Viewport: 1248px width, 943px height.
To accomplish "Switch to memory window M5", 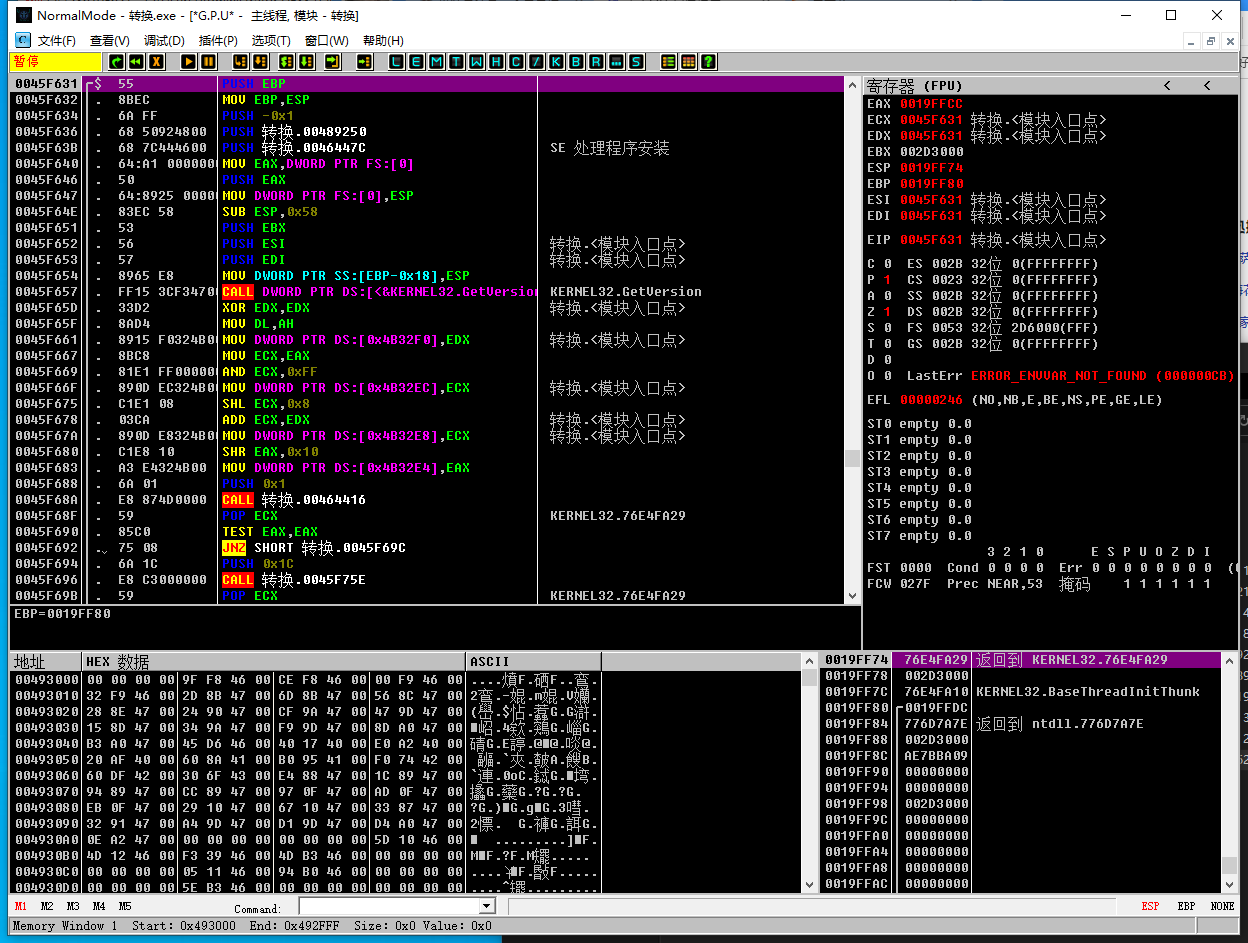I will [x=125, y=906].
